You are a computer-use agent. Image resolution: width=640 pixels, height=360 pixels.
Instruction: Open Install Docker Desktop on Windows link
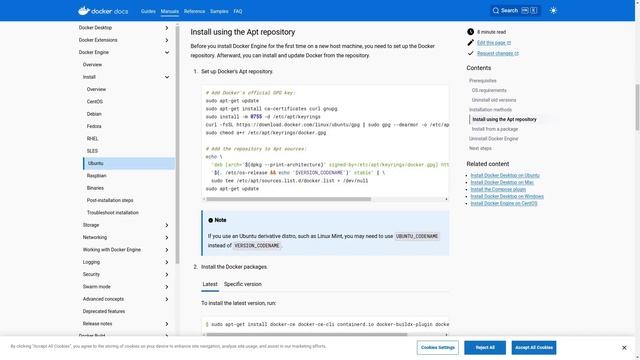point(507,196)
